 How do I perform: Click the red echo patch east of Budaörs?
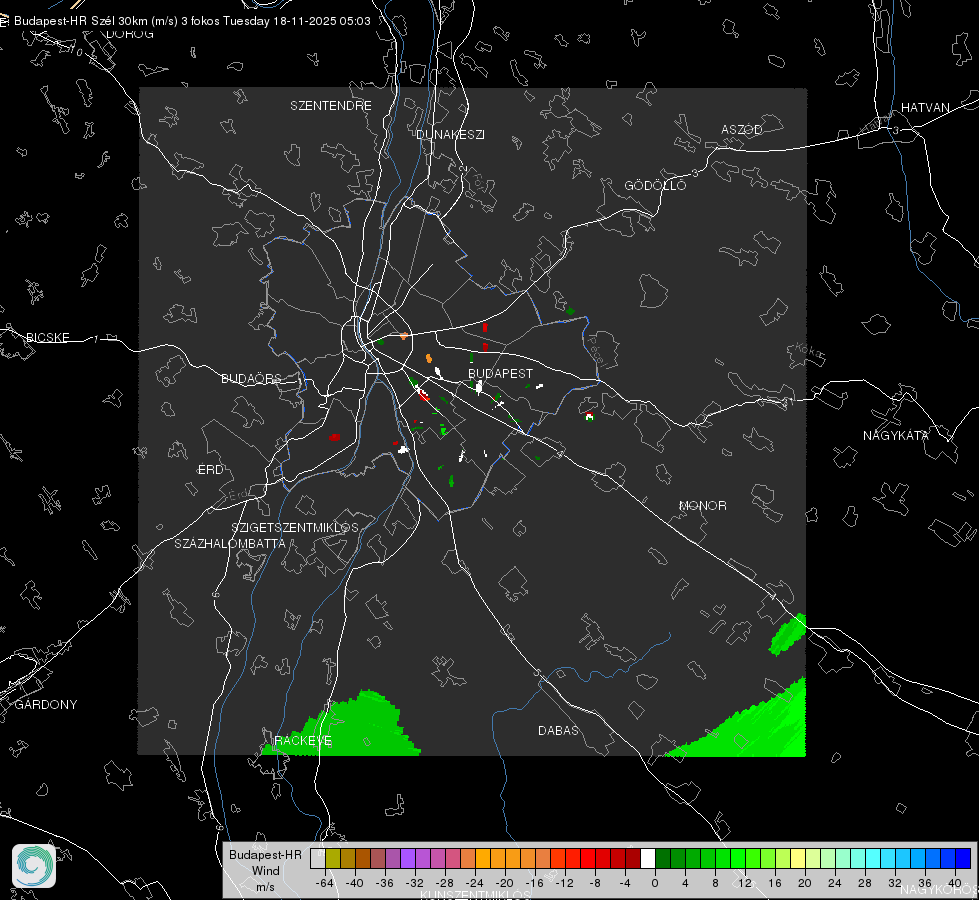tap(335, 437)
